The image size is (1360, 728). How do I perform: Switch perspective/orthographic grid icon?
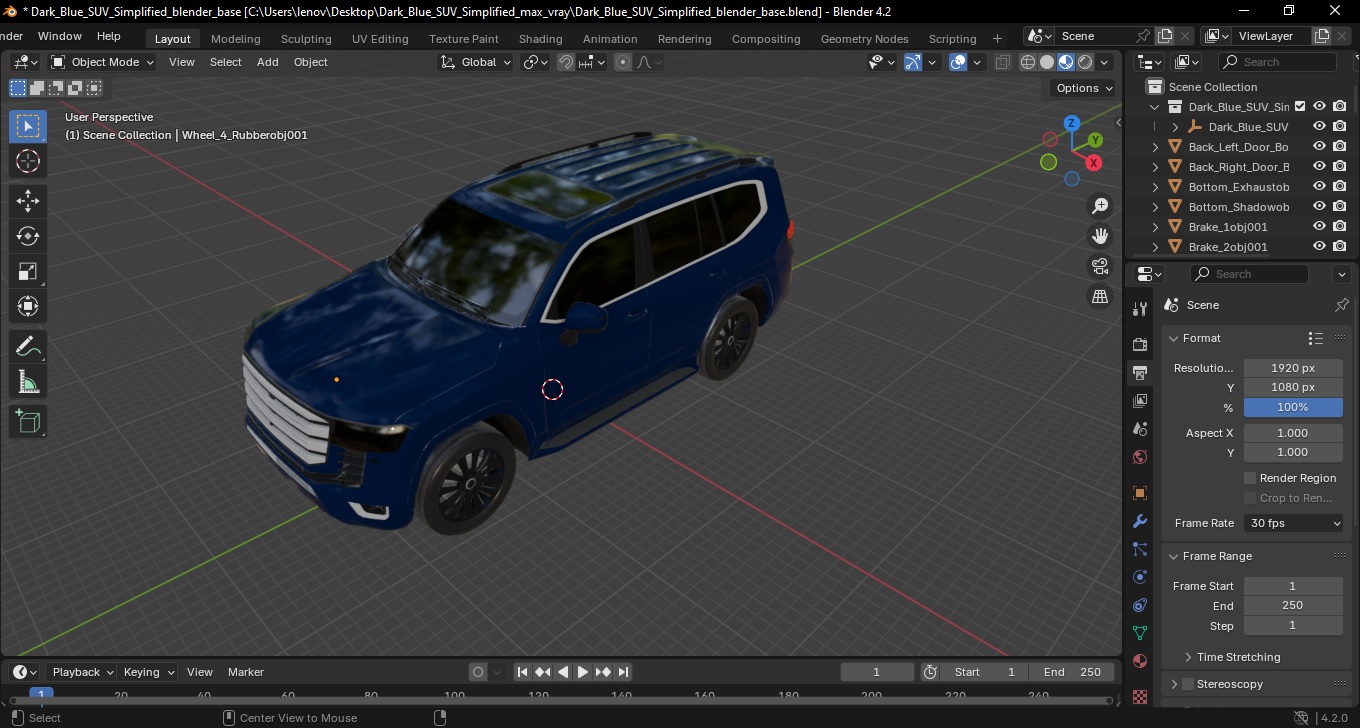click(1100, 296)
